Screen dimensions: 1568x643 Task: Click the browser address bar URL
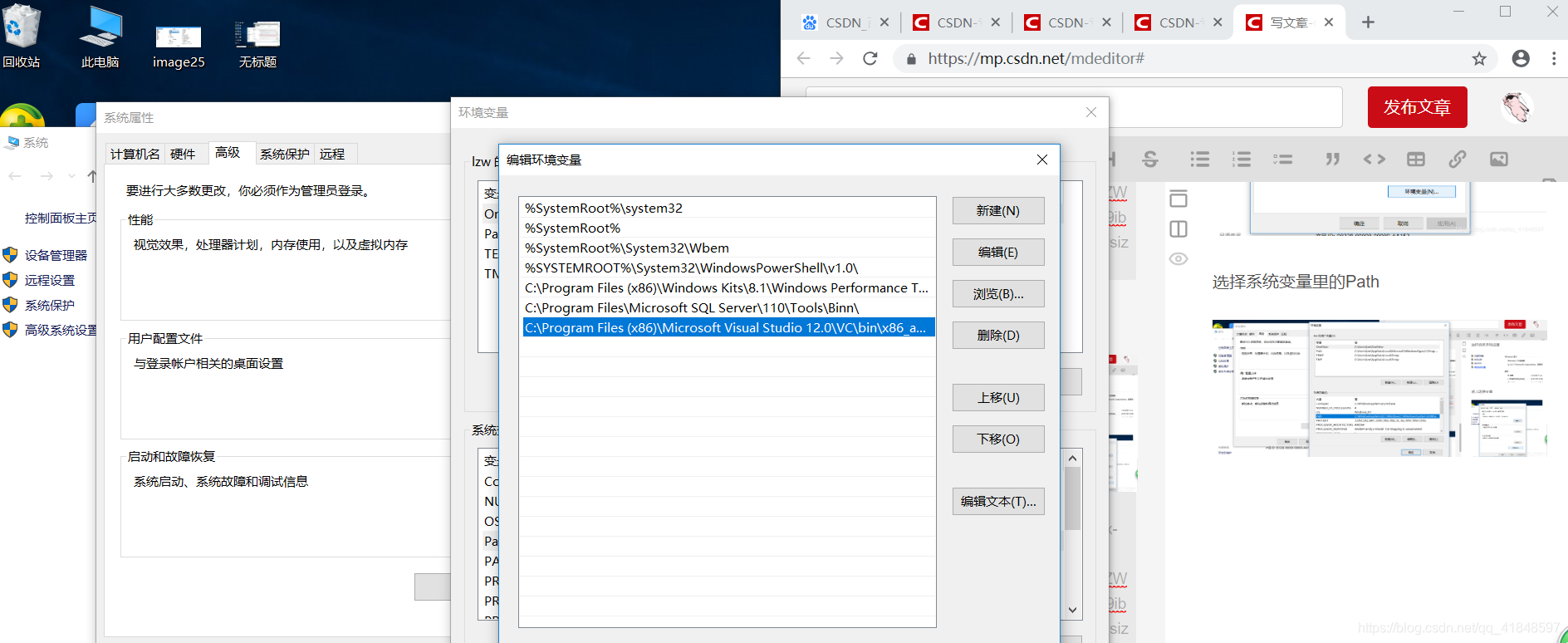pos(1036,58)
